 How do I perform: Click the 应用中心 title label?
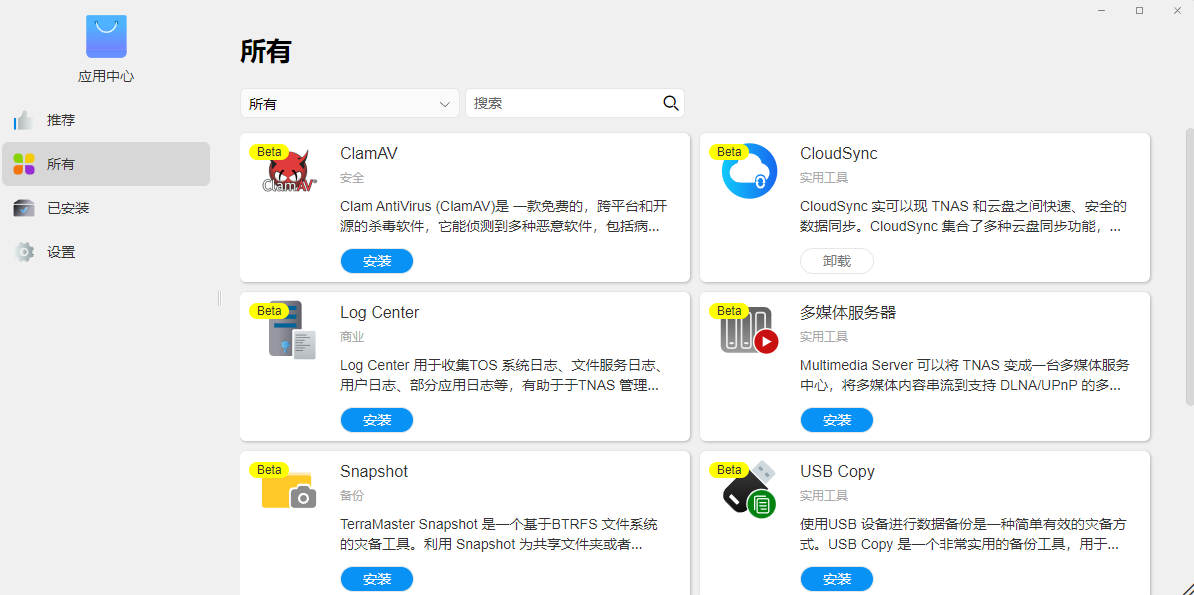coord(106,77)
